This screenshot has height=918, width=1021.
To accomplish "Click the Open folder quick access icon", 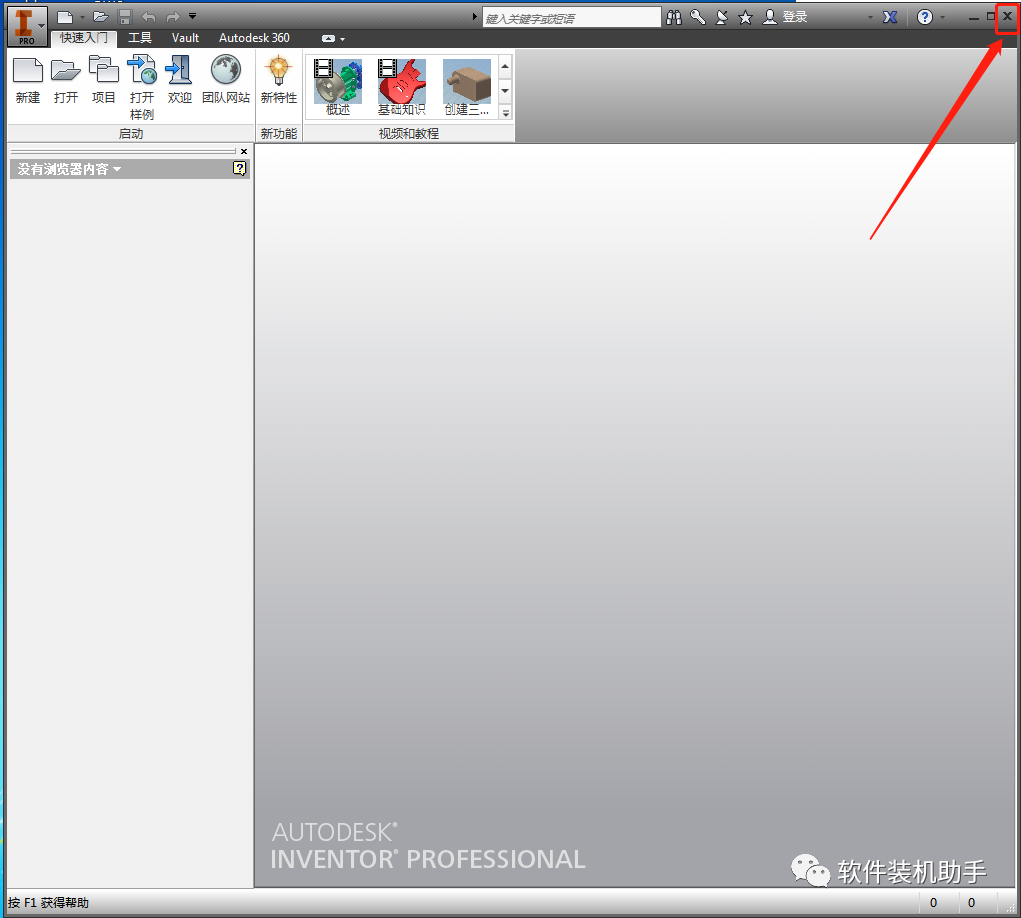I will [100, 17].
